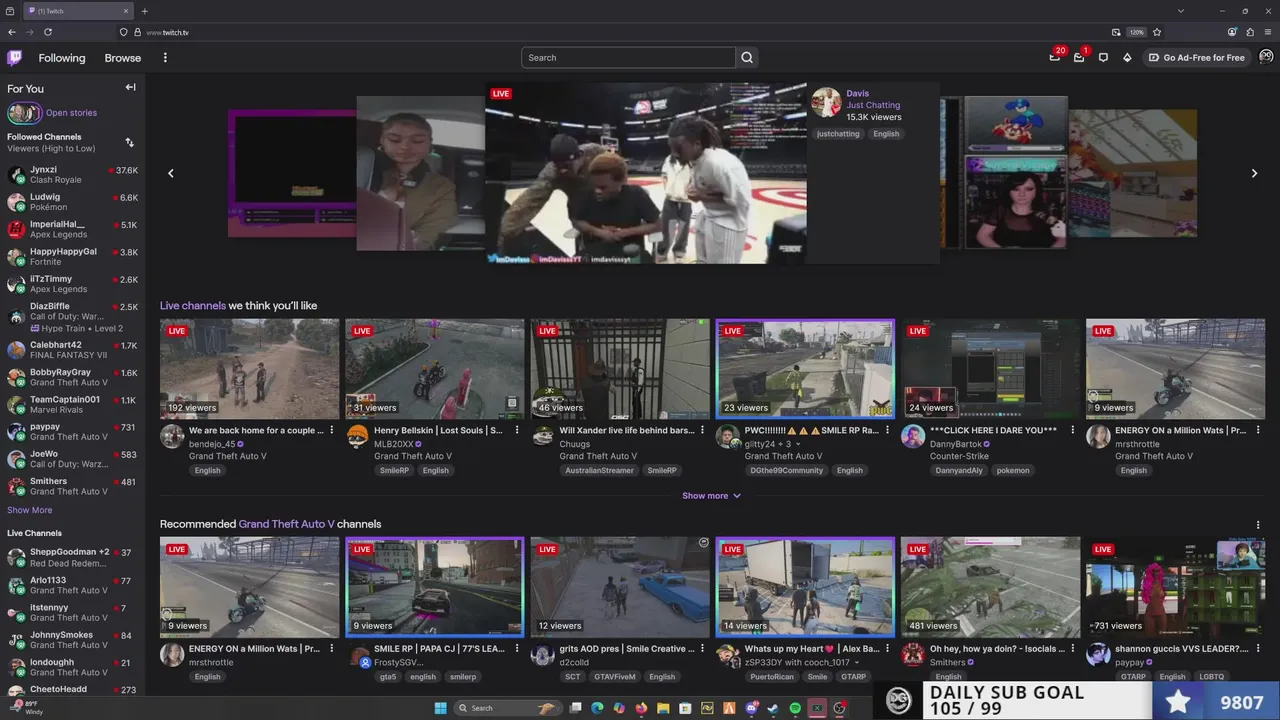This screenshot has width=1280, height=720.
Task: Open the user profile avatar menu
Action: [x=1266, y=57]
